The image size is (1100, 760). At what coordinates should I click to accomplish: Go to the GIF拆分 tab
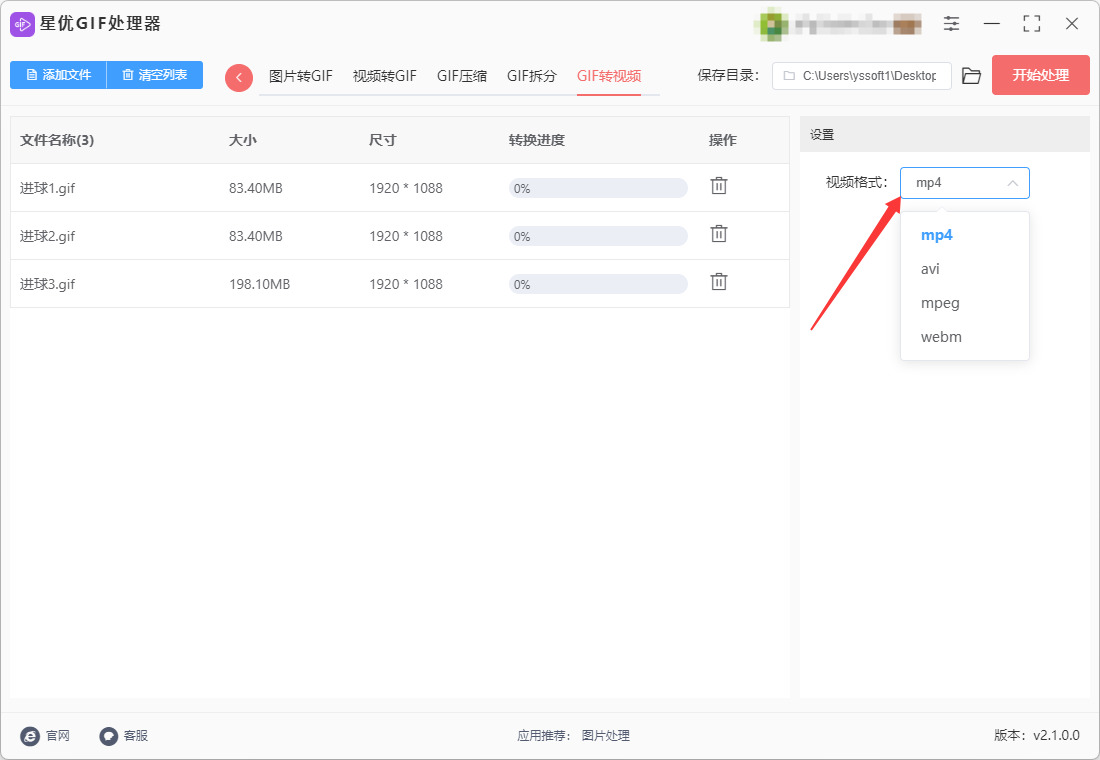pos(532,76)
